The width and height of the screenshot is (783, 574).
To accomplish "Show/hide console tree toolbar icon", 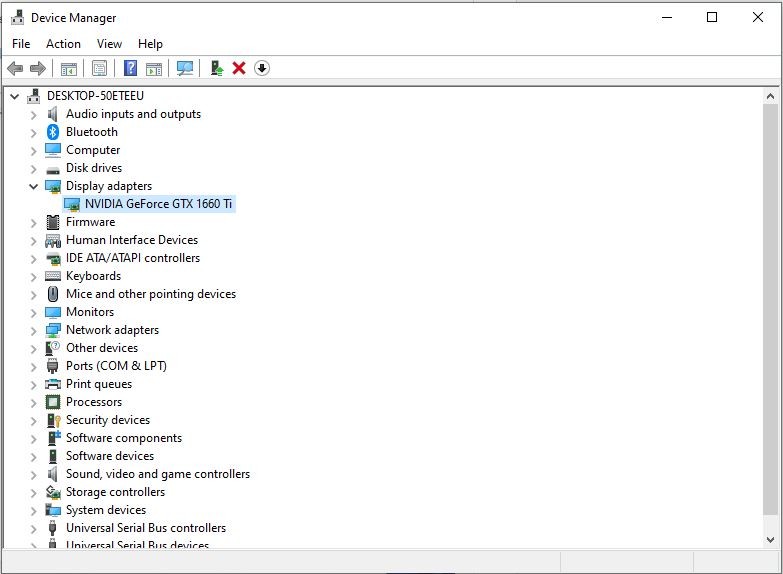I will tap(69, 68).
